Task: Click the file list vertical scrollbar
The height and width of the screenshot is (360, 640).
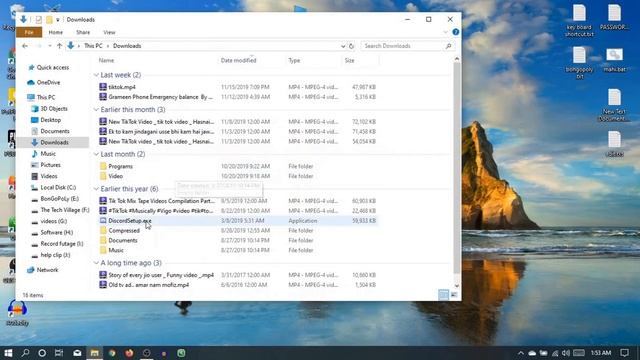Action: pos(457,167)
